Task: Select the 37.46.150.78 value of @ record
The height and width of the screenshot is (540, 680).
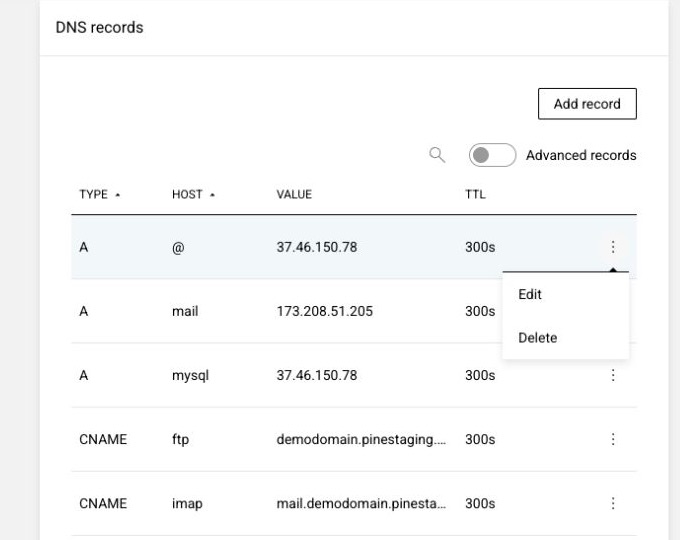Action: pyautogui.click(x=317, y=247)
